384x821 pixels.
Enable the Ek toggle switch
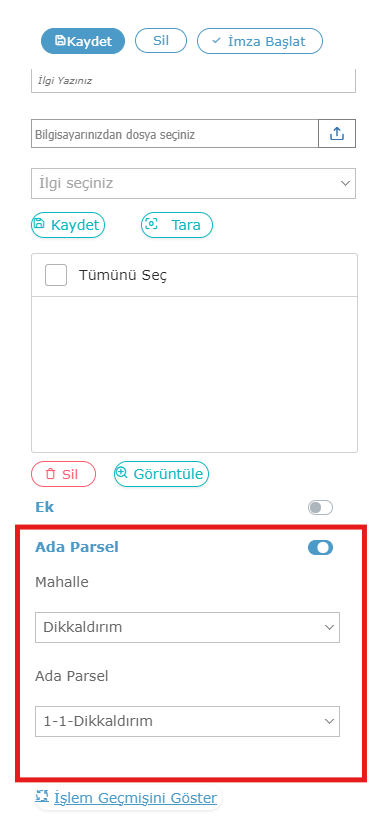point(320,507)
